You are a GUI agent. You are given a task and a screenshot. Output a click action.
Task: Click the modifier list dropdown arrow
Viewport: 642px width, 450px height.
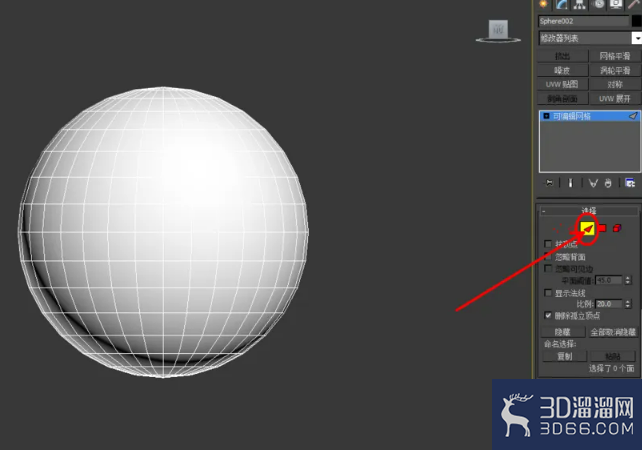pyautogui.click(x=637, y=38)
